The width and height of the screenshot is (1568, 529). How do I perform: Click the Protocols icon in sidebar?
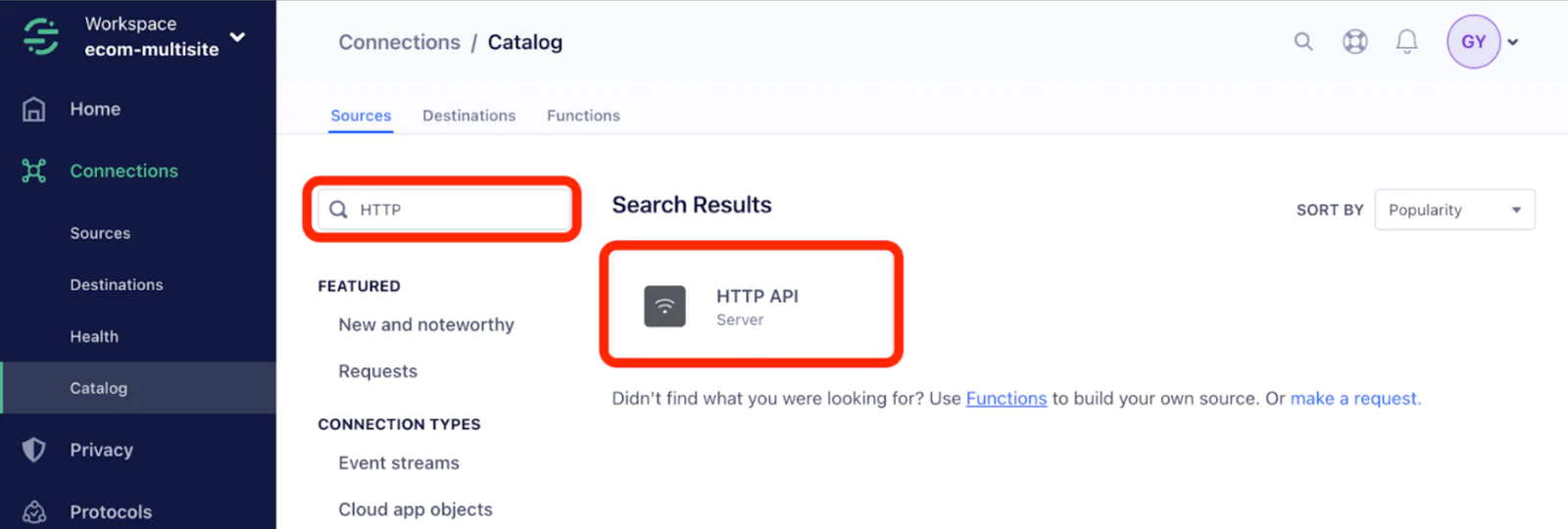[x=34, y=512]
